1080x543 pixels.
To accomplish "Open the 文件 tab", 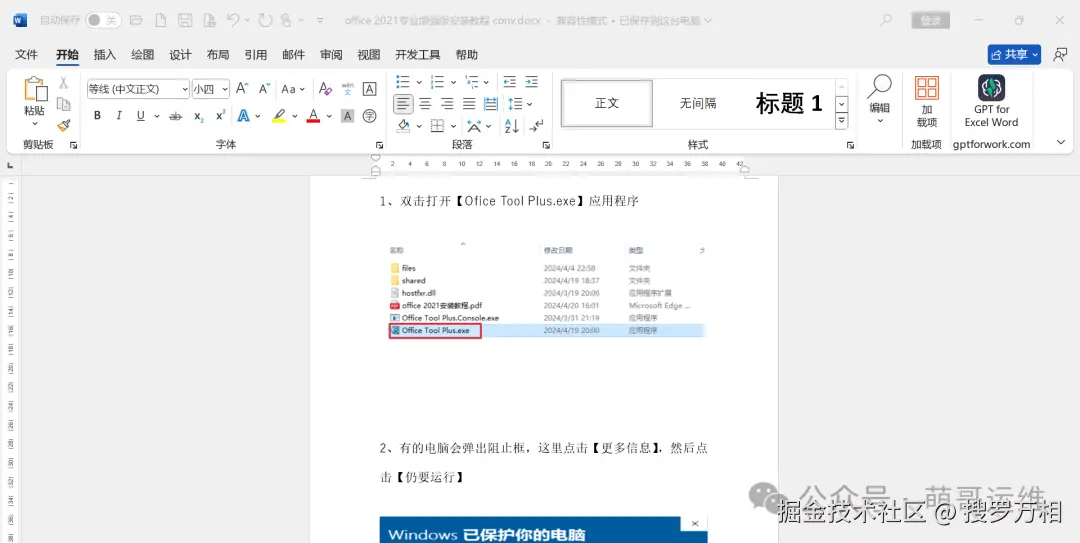I will pyautogui.click(x=26, y=54).
